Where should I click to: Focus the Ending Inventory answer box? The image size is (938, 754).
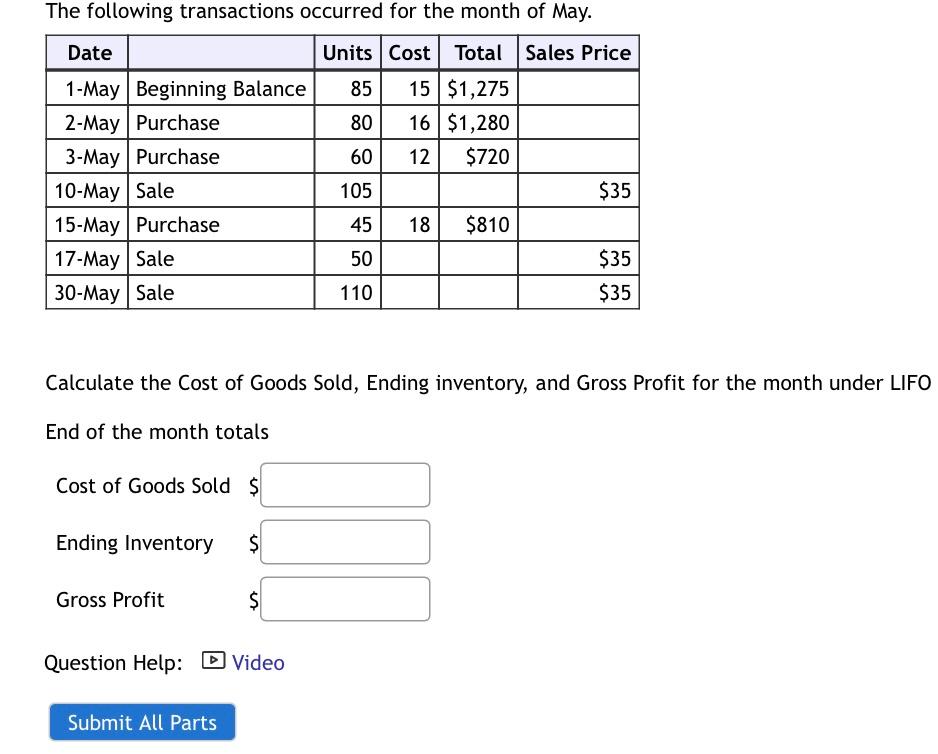345,542
